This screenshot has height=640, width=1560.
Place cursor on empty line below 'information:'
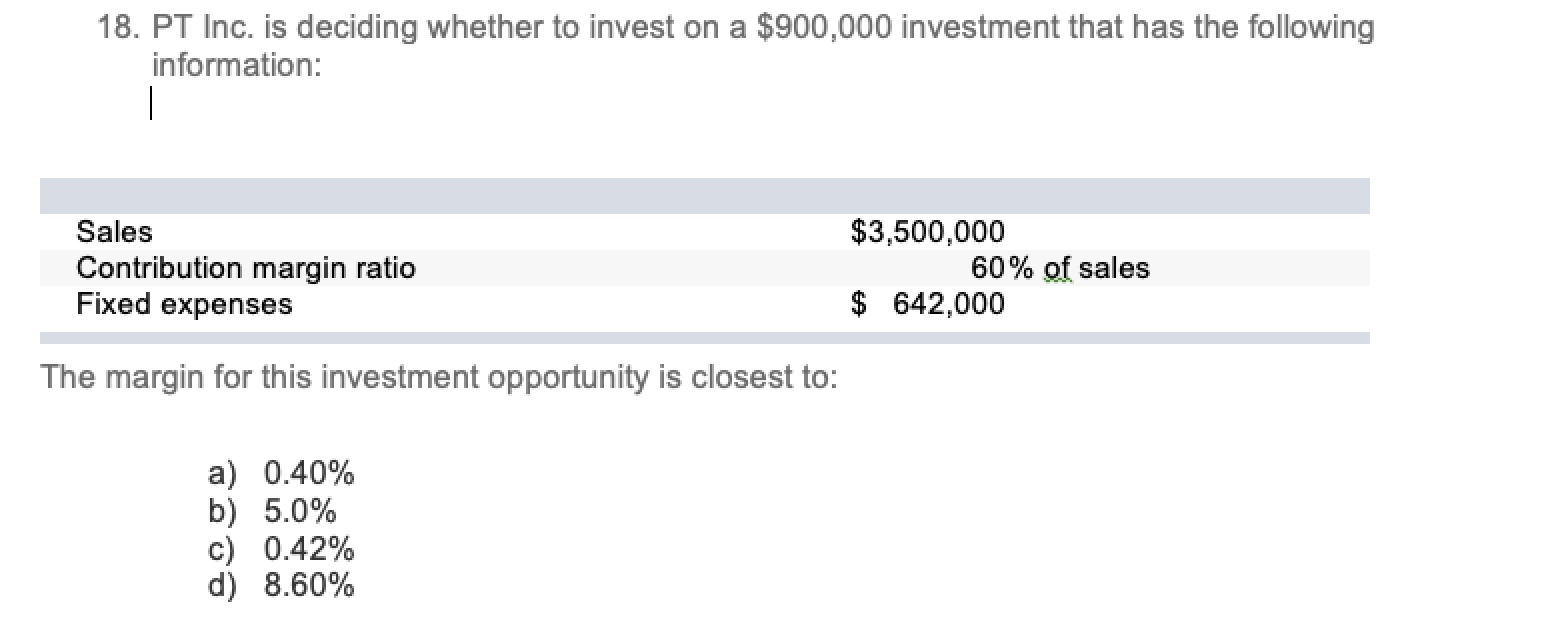point(151,104)
